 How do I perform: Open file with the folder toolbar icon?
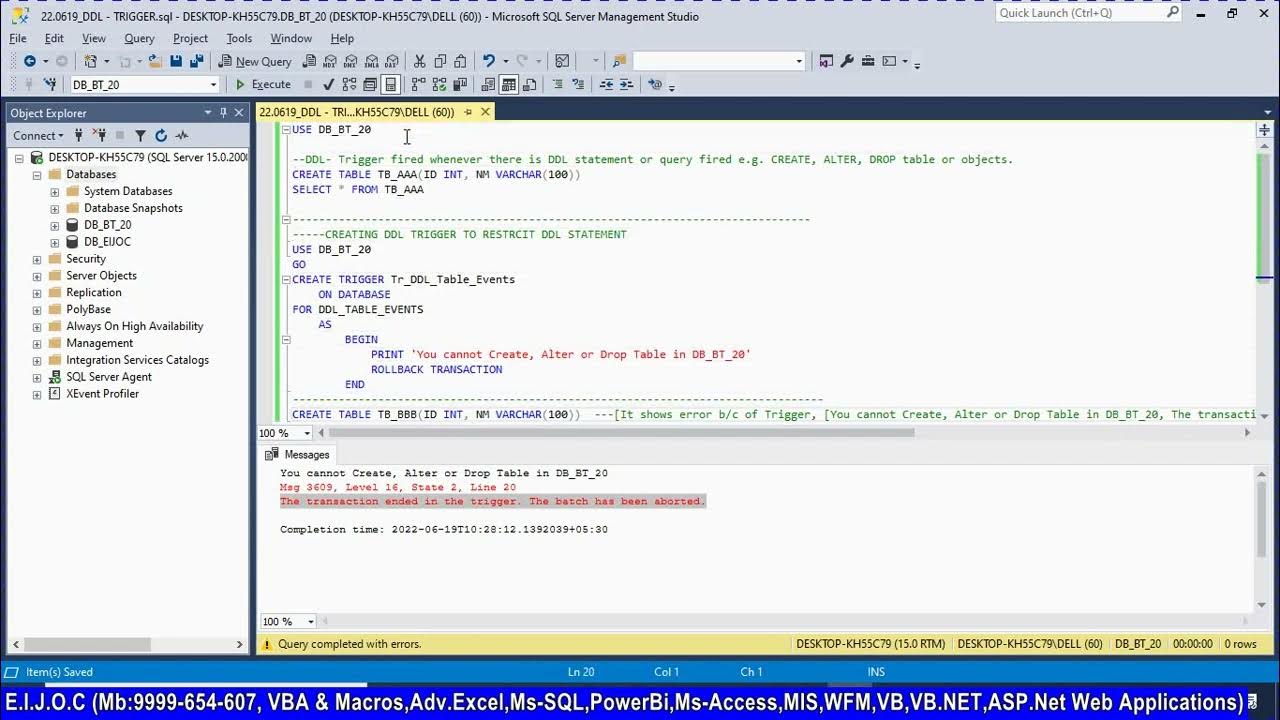click(155, 61)
